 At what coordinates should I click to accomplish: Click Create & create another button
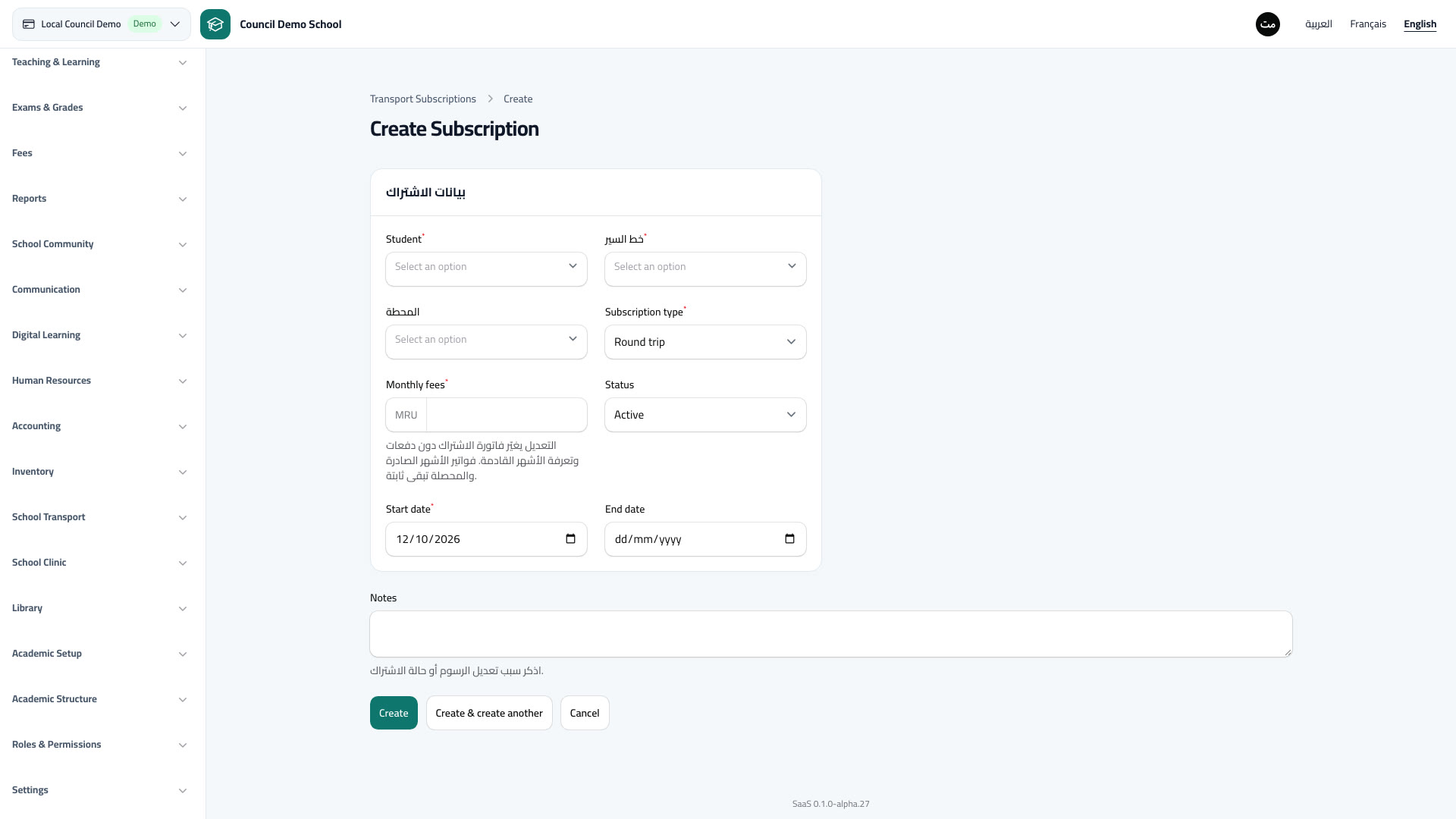(489, 713)
